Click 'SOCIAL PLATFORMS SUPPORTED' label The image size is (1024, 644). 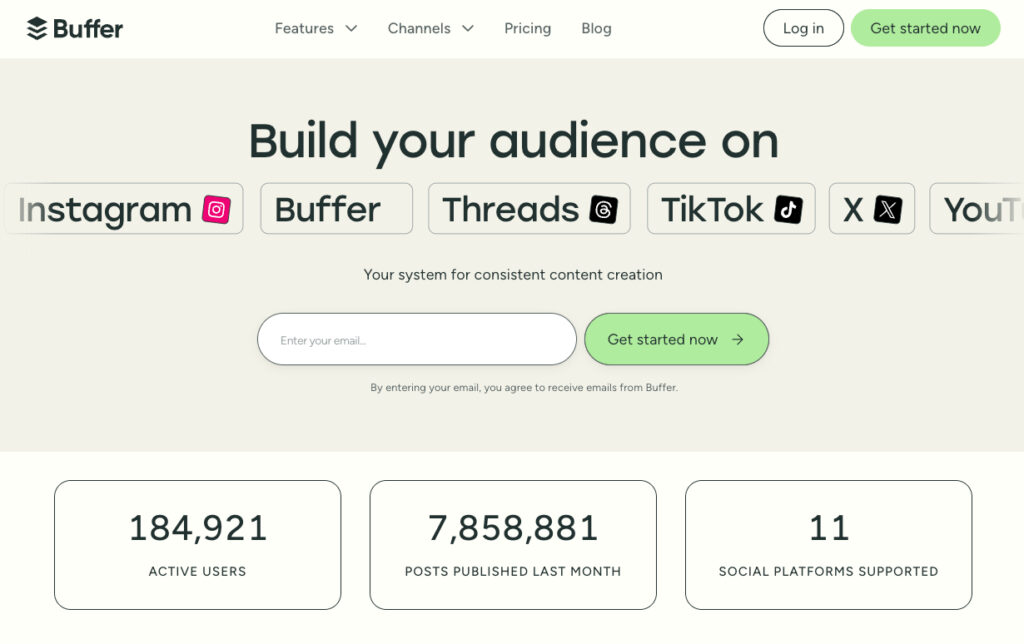828,572
